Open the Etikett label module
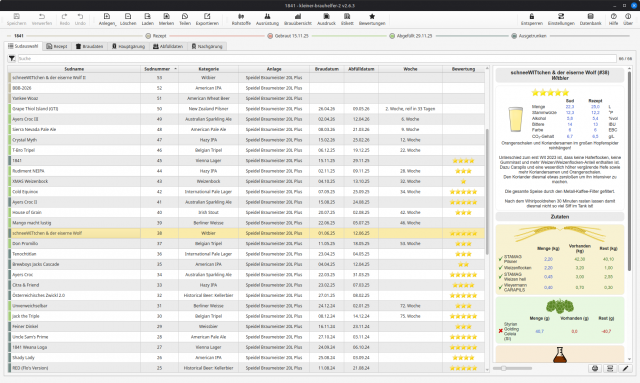 (347, 19)
